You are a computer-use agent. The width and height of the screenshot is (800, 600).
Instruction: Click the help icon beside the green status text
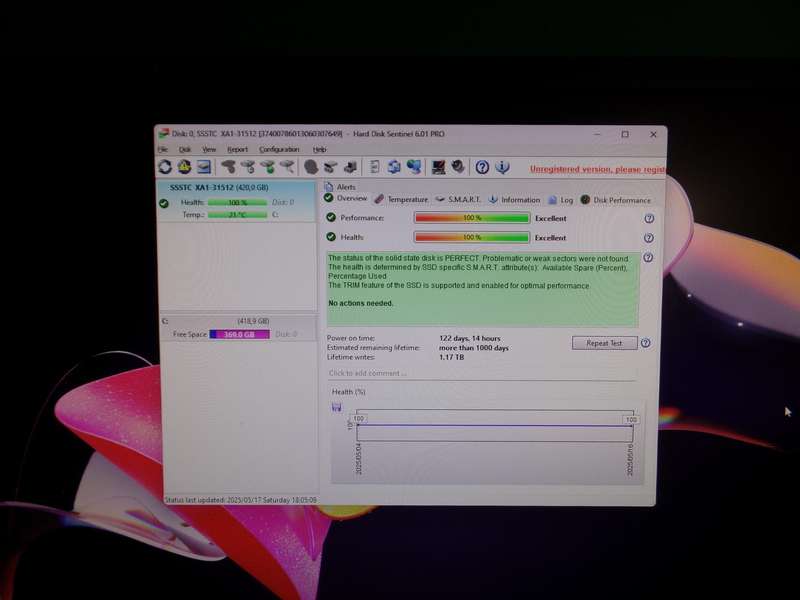click(648, 258)
